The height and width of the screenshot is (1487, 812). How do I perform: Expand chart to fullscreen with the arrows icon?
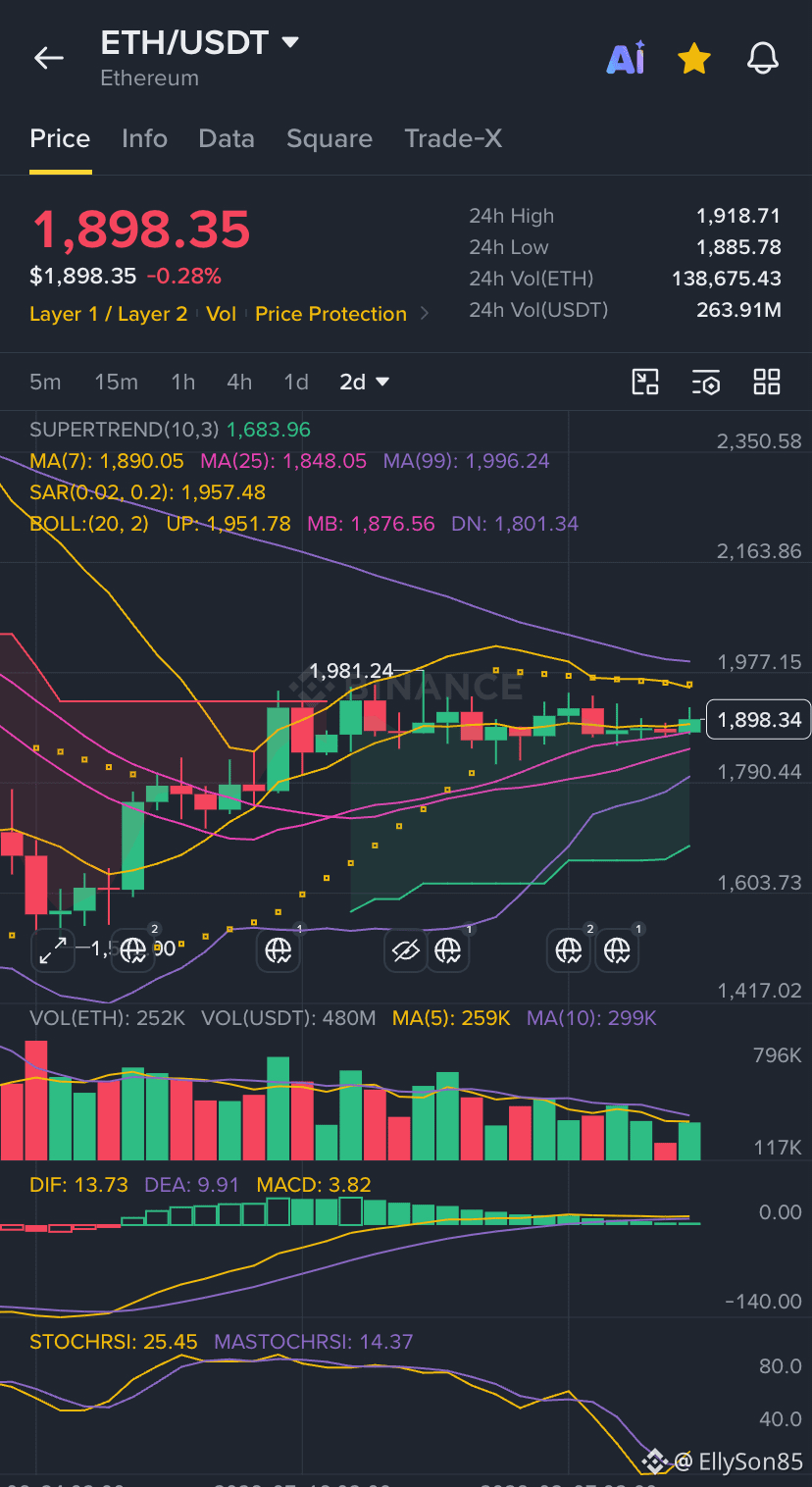coord(53,949)
